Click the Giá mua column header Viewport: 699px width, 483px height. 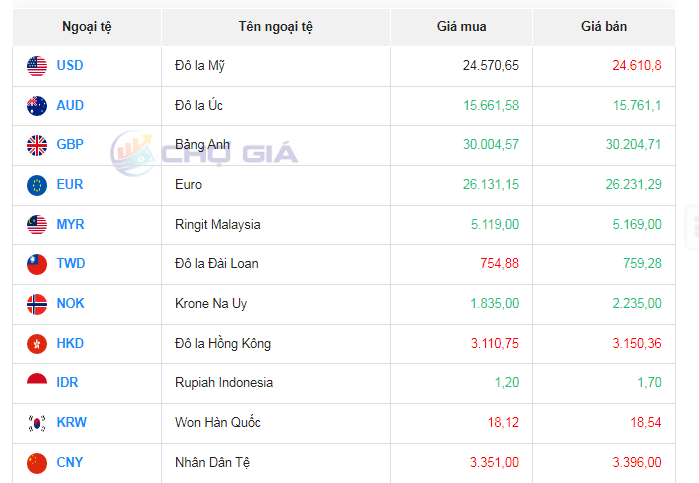462,27
